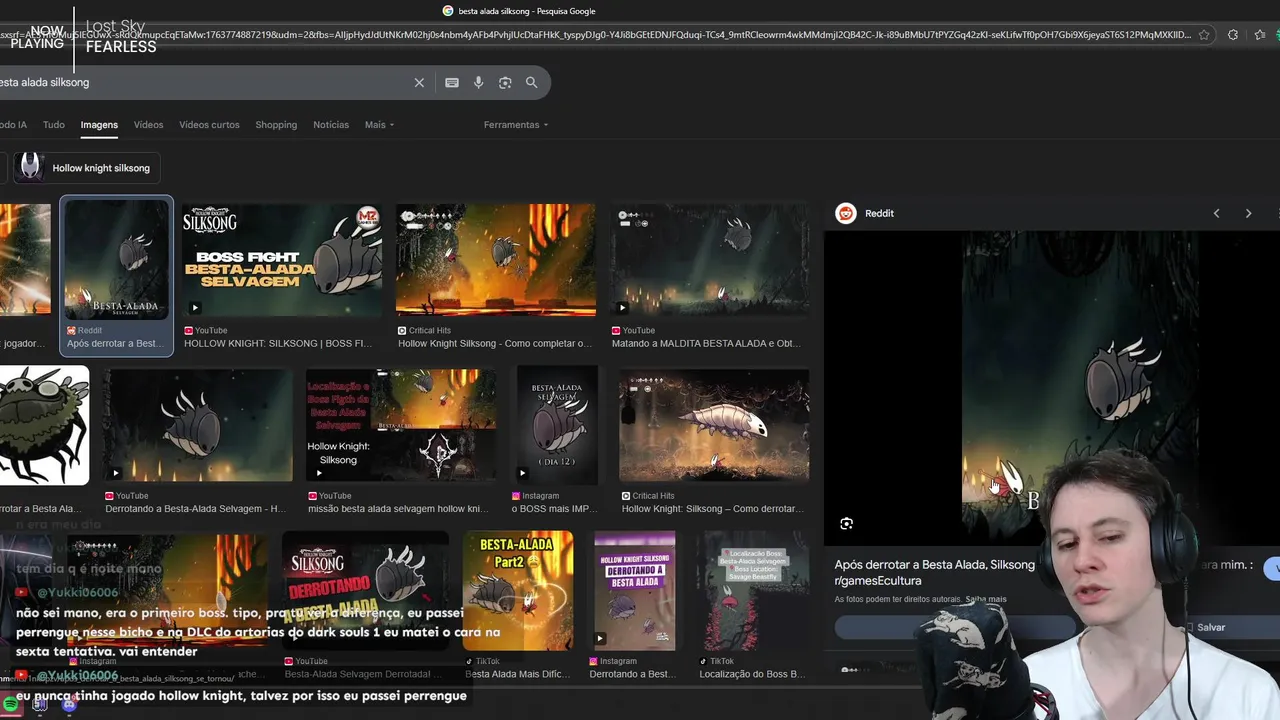Open Spotify from the taskbar

pyautogui.click(x=11, y=705)
